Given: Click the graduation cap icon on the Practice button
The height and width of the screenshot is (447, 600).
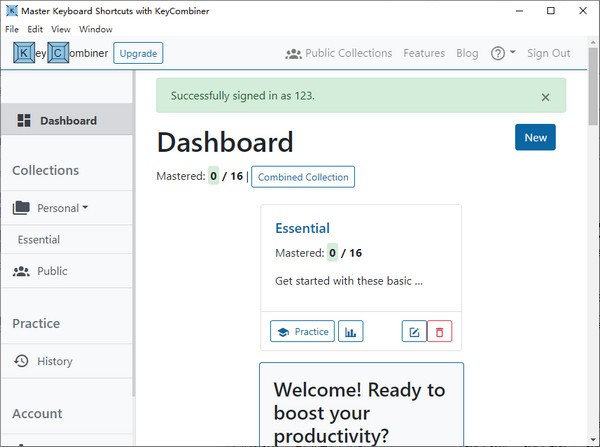Looking at the screenshot, I should (x=283, y=332).
